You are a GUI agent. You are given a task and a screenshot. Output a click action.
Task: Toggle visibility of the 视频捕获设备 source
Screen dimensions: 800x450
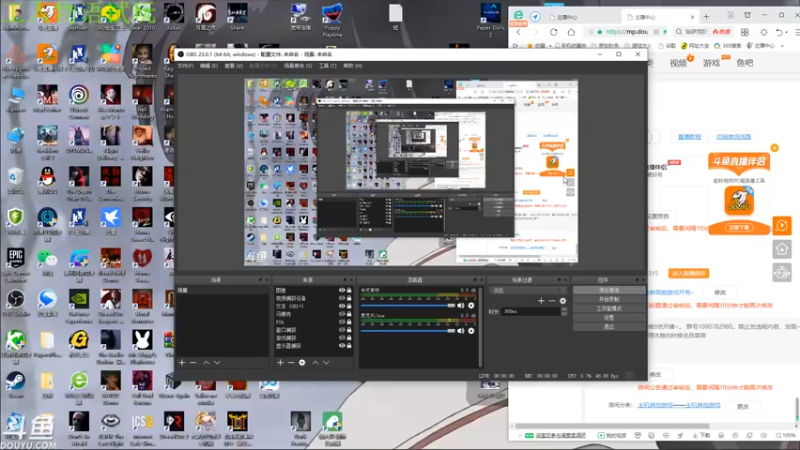(342, 298)
